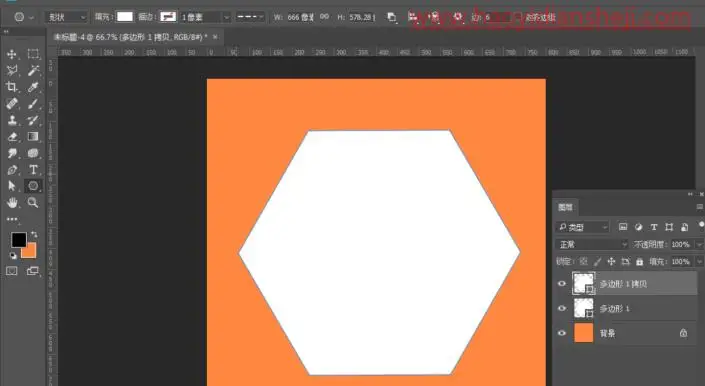Toggle the layer filtering on/off switch
This screenshot has width=705, height=386.
coord(701,224)
